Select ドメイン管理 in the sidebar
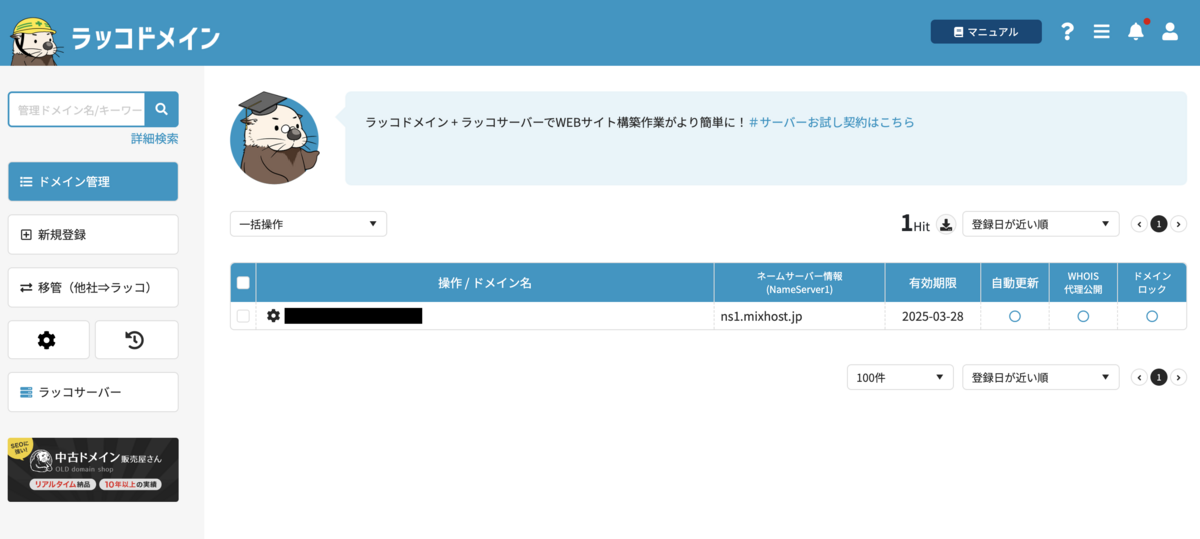Image resolution: width=1200 pixels, height=539 pixels. 93,182
